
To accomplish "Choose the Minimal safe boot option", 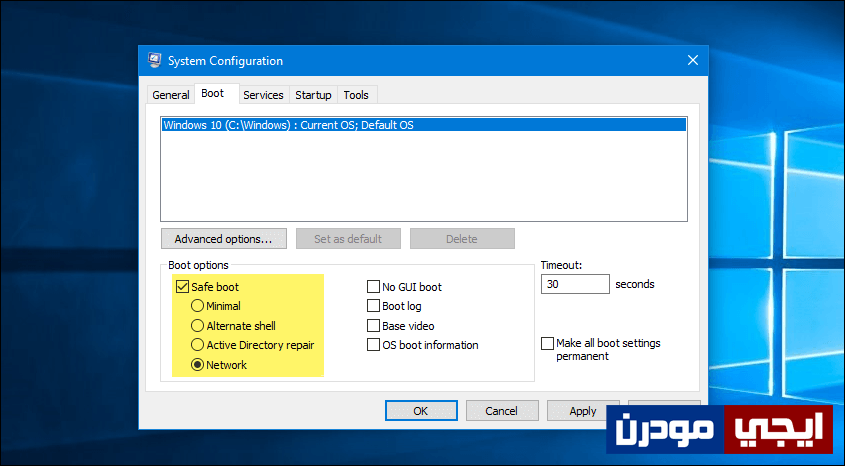I will [x=197, y=306].
